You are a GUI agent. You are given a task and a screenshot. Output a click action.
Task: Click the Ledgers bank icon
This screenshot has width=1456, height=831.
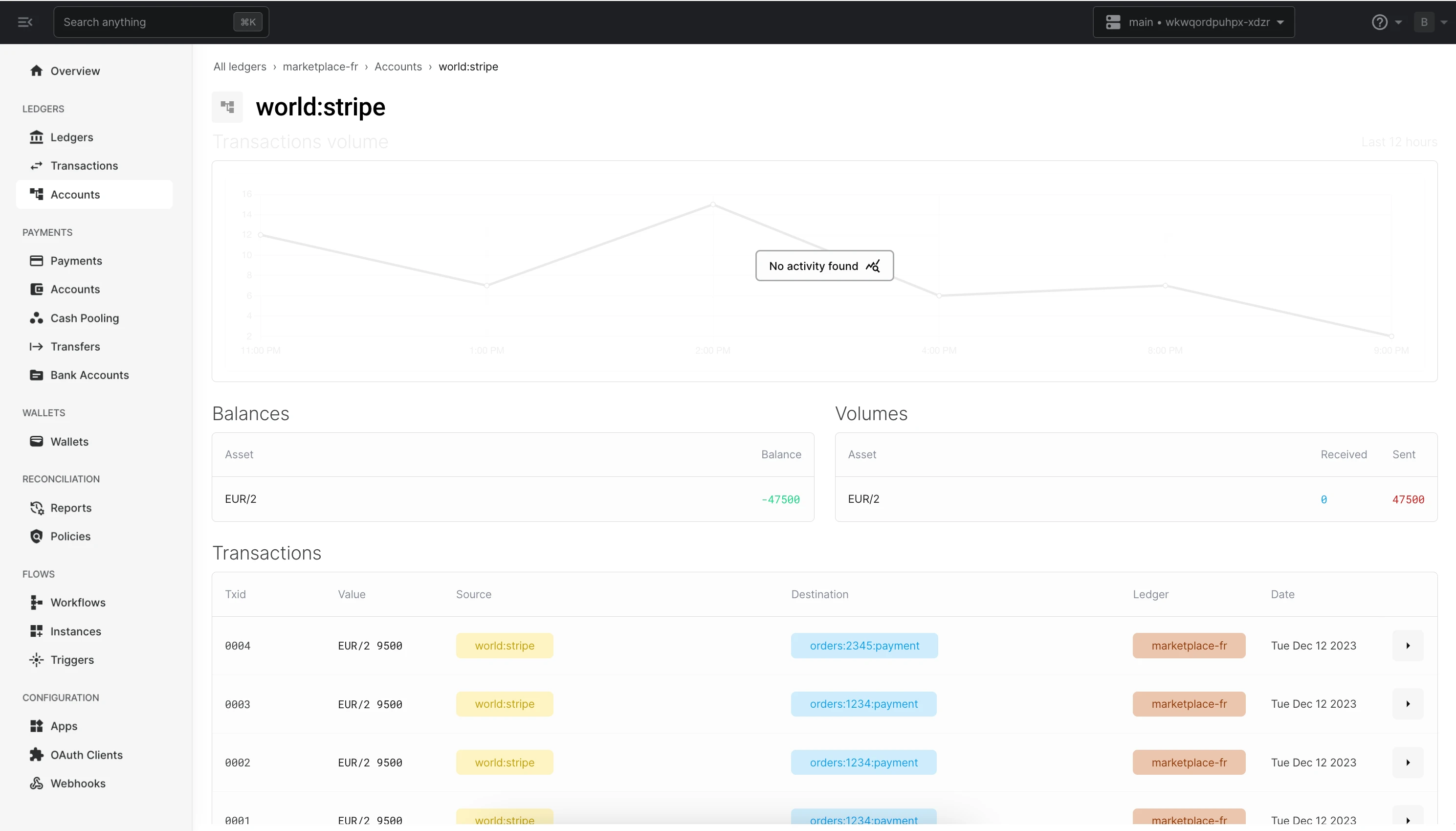[x=37, y=137]
